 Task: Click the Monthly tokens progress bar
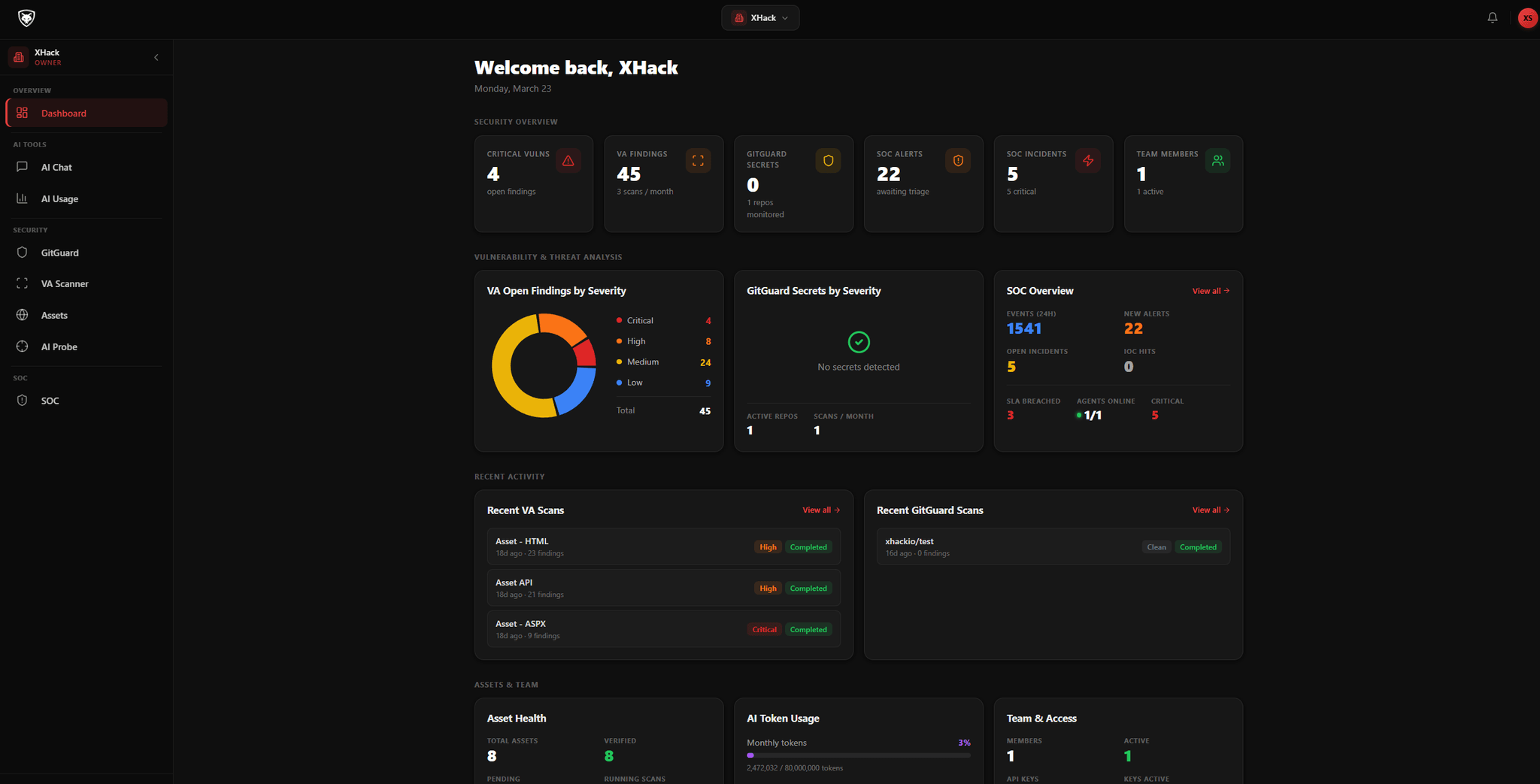(859, 755)
